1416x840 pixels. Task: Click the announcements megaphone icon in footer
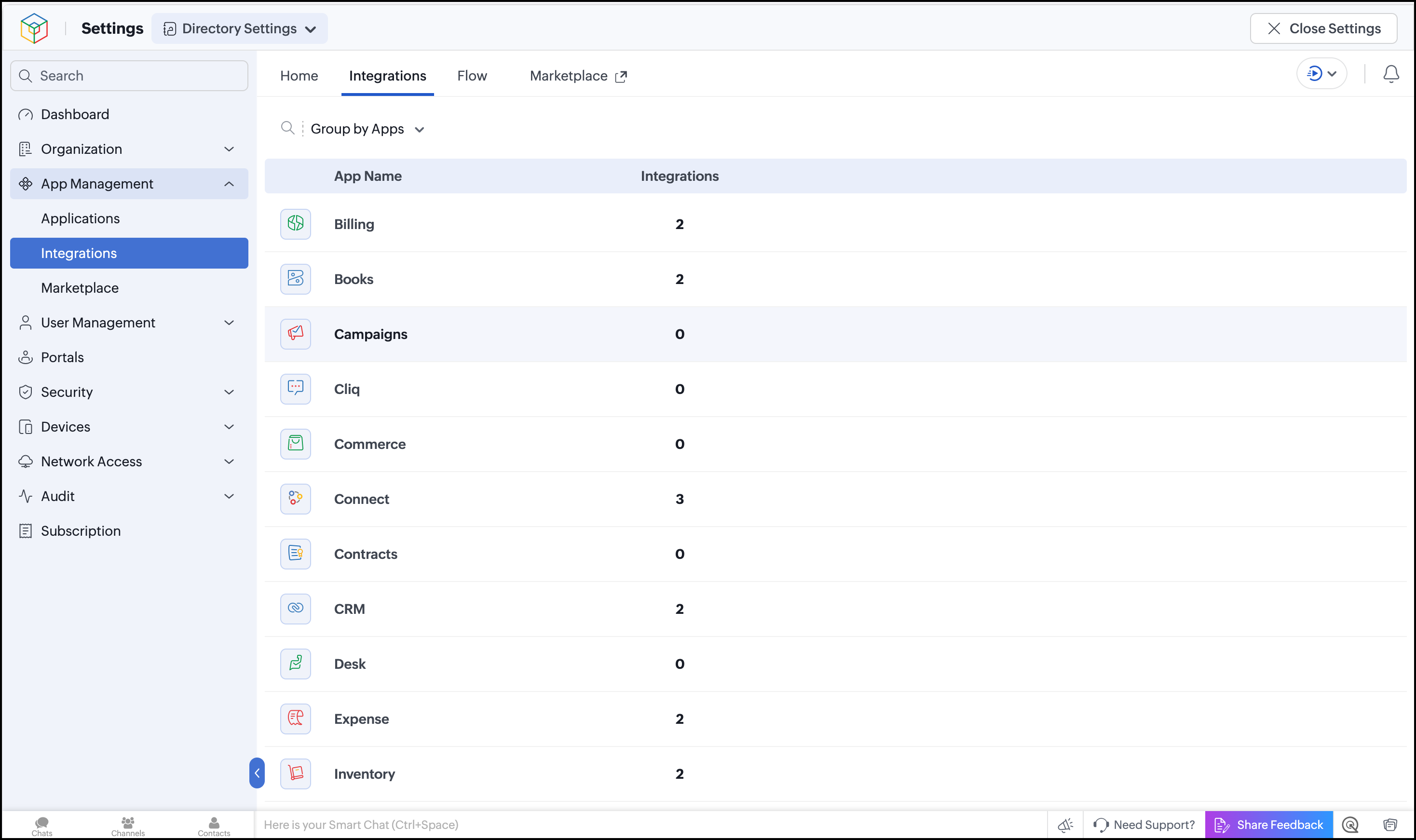[1065, 824]
